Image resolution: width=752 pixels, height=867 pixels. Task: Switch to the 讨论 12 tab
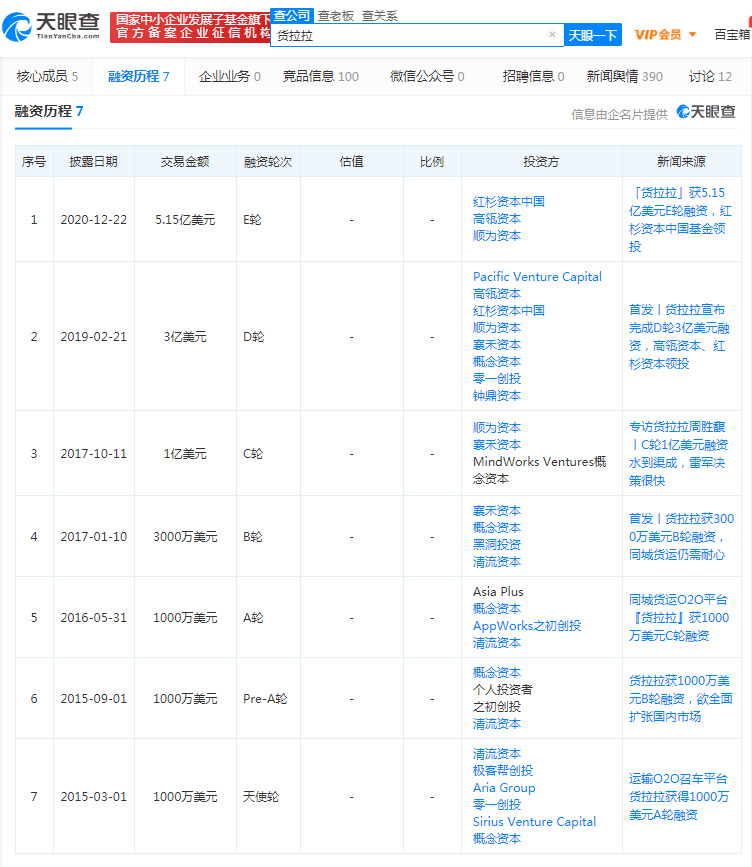[711, 76]
